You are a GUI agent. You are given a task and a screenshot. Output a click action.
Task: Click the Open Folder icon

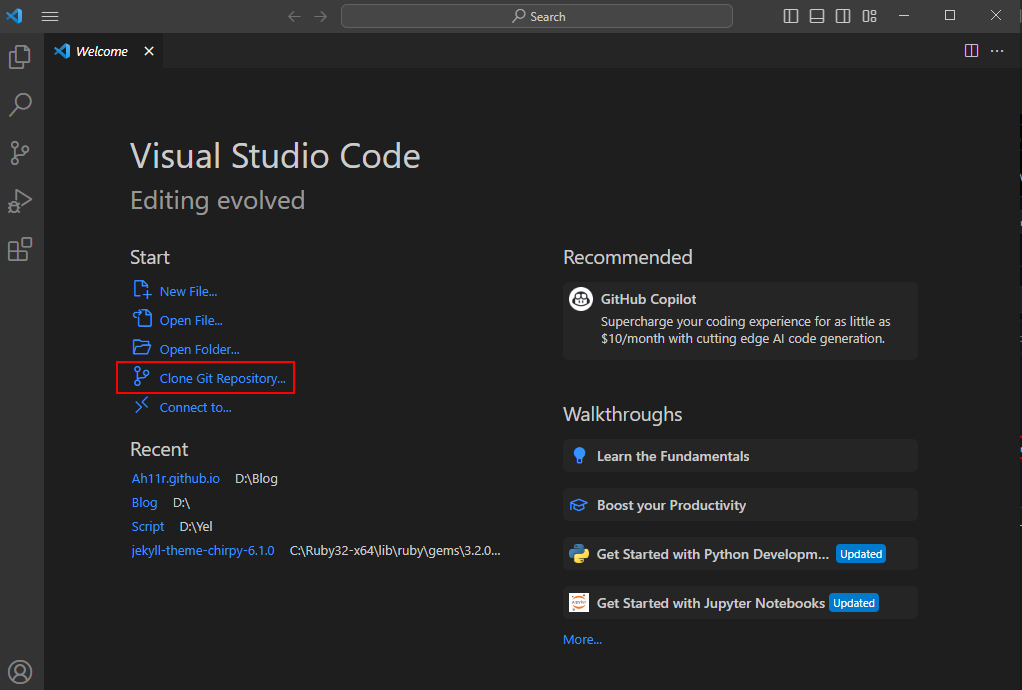click(142, 347)
